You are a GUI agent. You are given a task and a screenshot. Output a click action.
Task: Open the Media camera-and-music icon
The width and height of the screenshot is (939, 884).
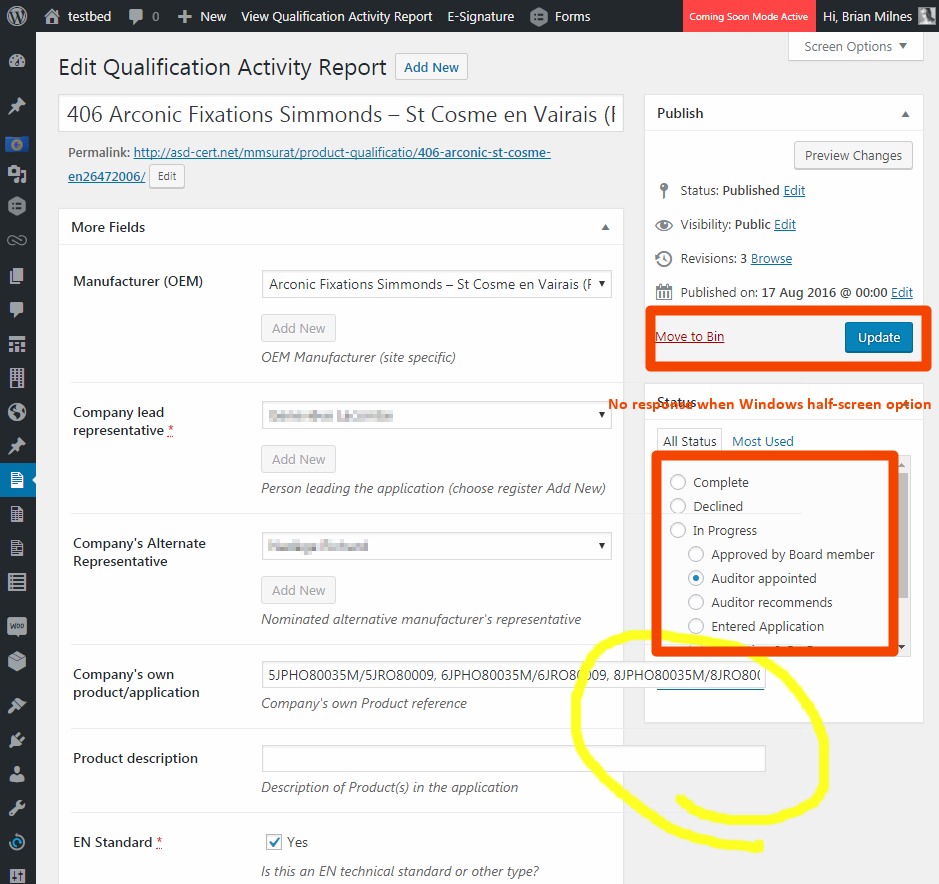pos(17,174)
